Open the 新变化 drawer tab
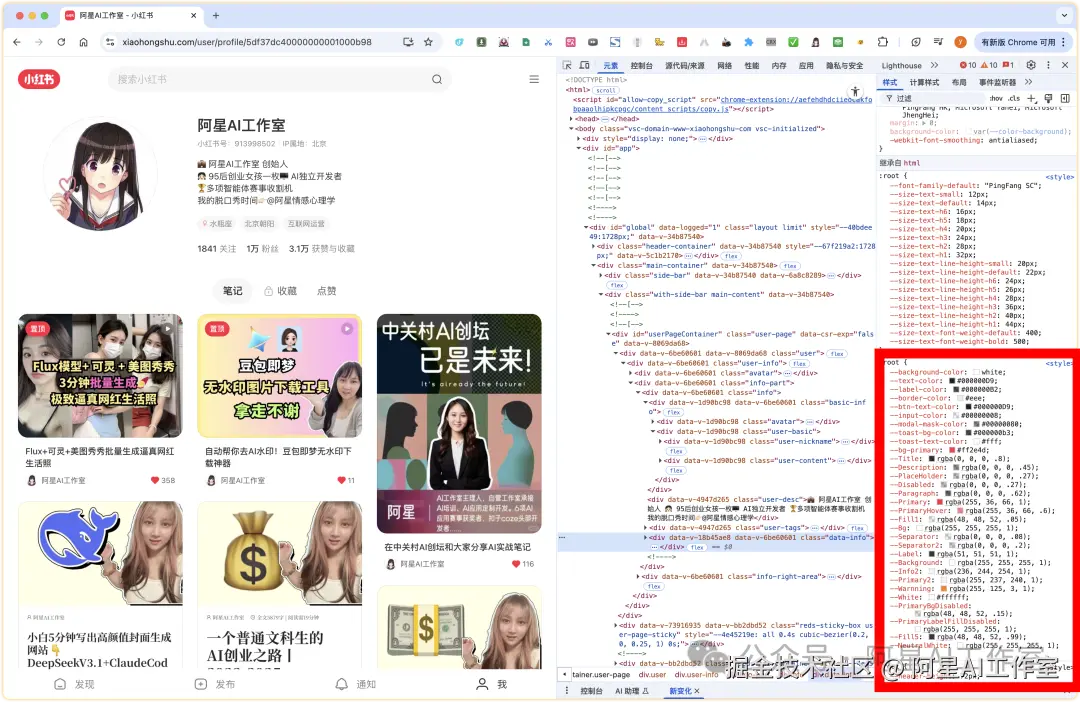 681,691
